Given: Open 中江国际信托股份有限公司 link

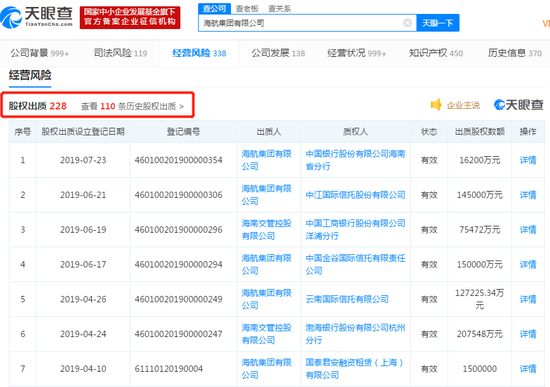Looking at the screenshot, I should pyautogui.click(x=355, y=195).
